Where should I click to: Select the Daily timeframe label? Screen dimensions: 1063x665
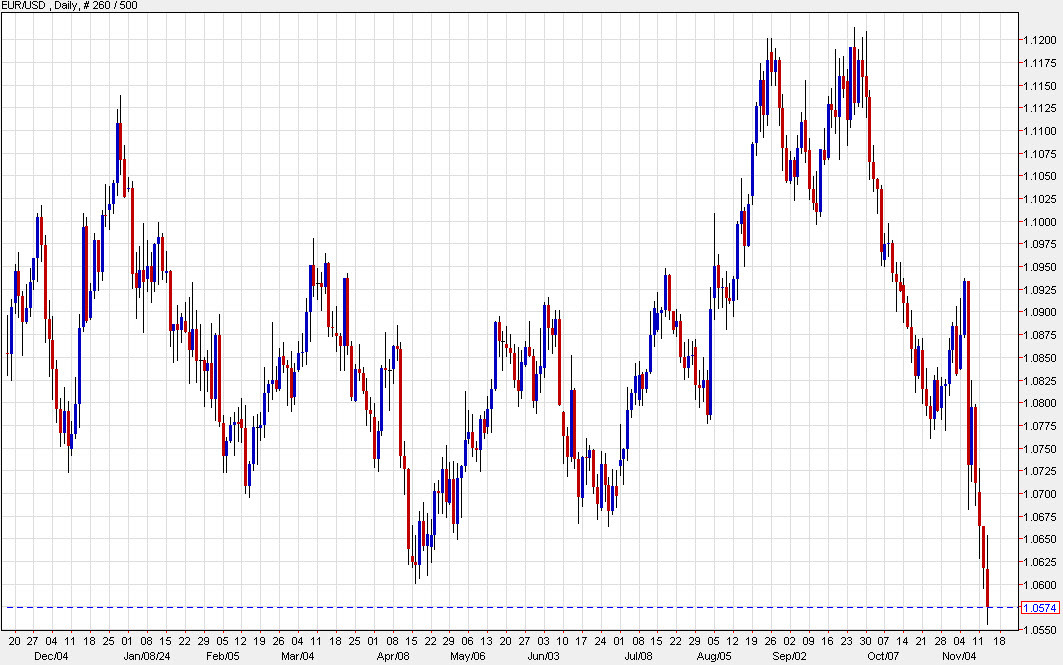tap(63, 5)
